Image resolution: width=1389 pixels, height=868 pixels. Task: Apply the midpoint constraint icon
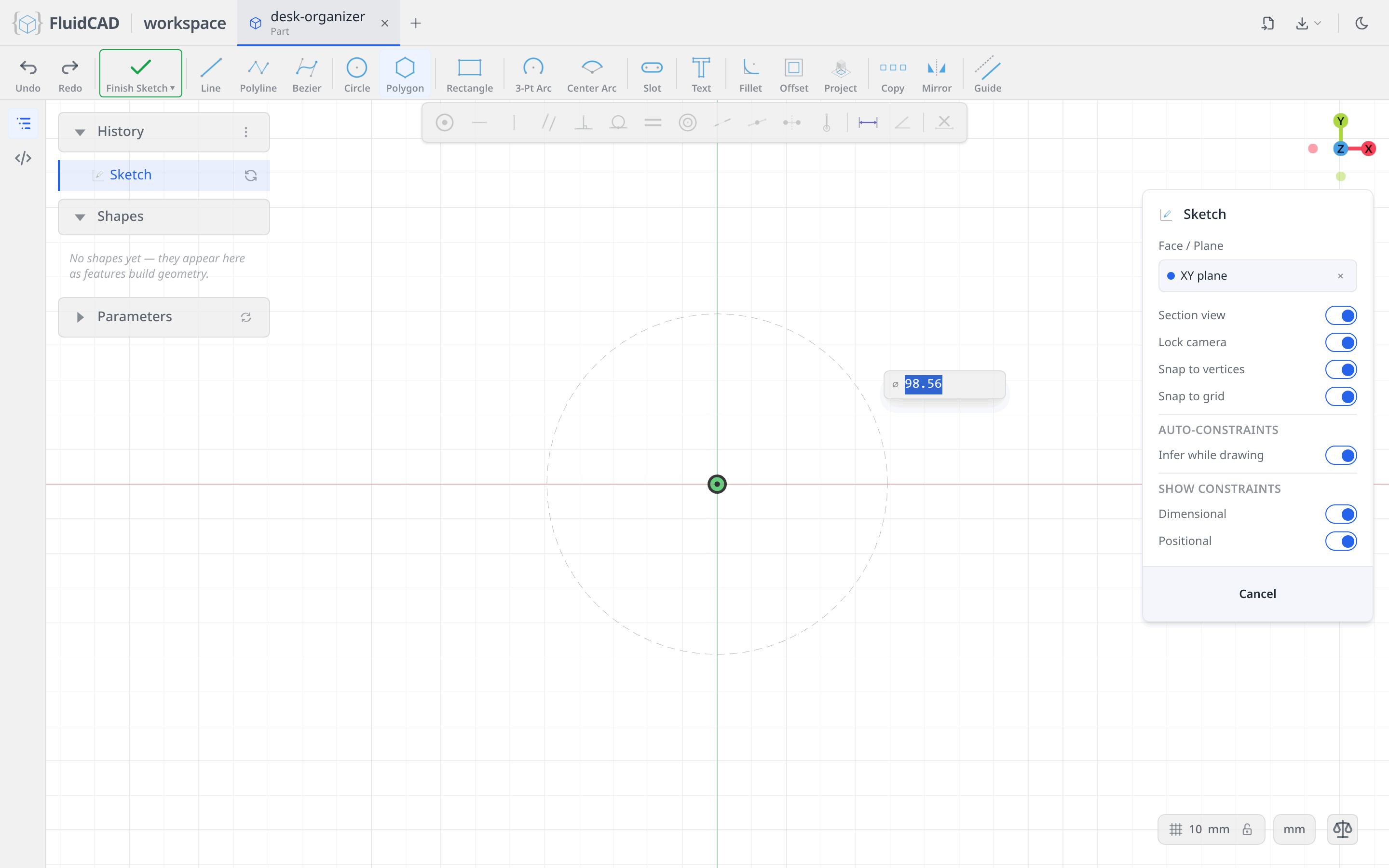point(757,122)
